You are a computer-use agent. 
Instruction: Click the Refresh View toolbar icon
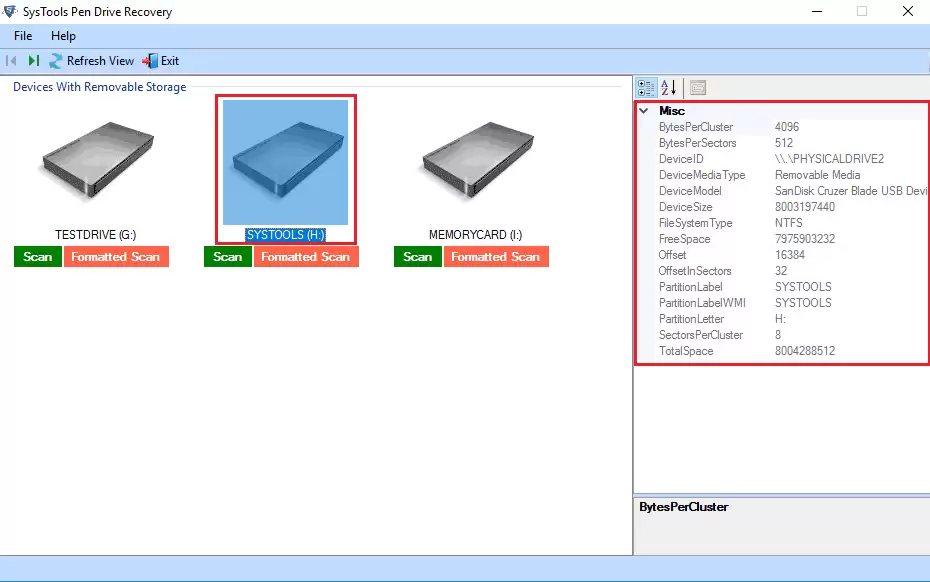click(x=57, y=61)
